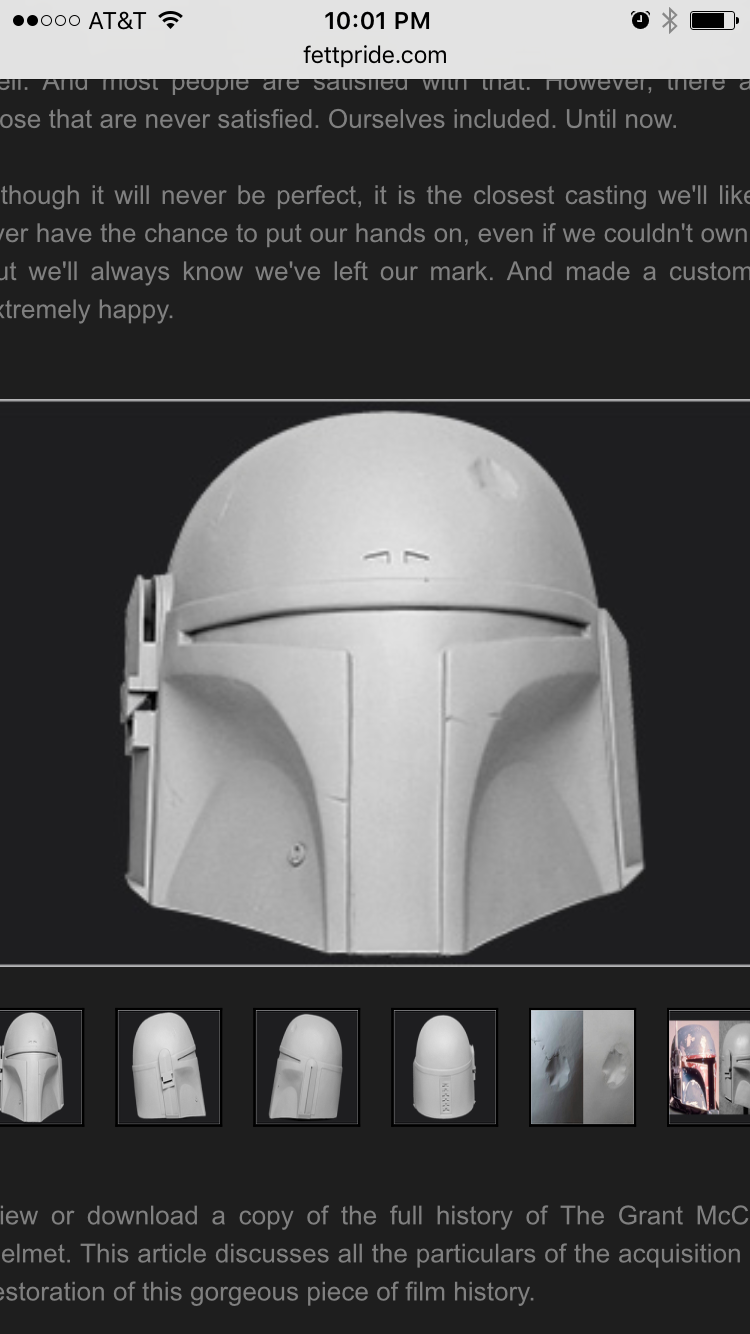750x1334 pixels.
Task: Tap the AT&T signal strength dots
Action: pos(46,20)
